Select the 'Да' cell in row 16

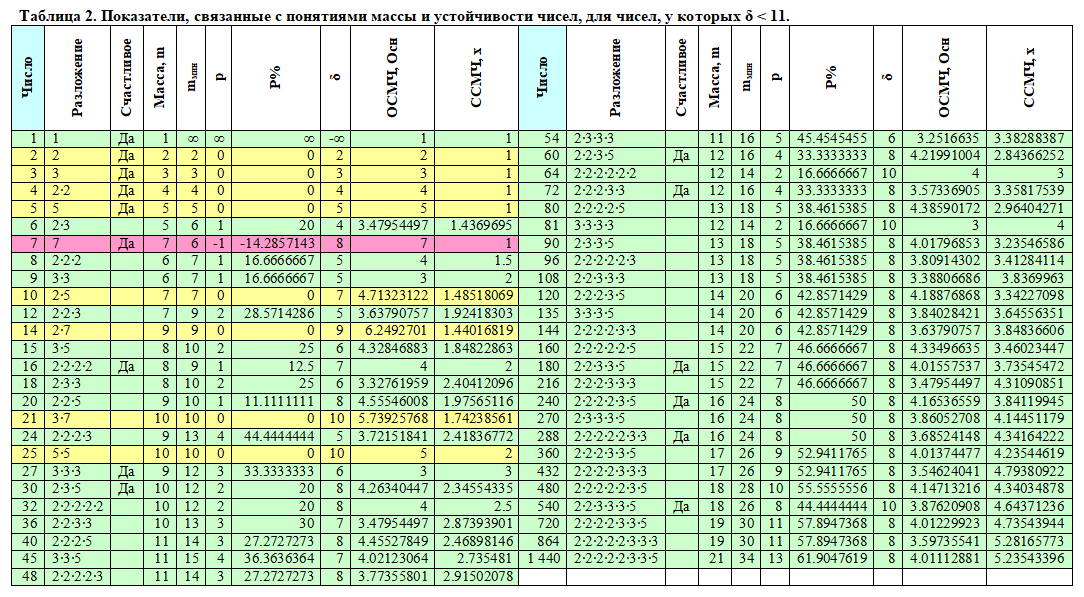tap(127, 366)
